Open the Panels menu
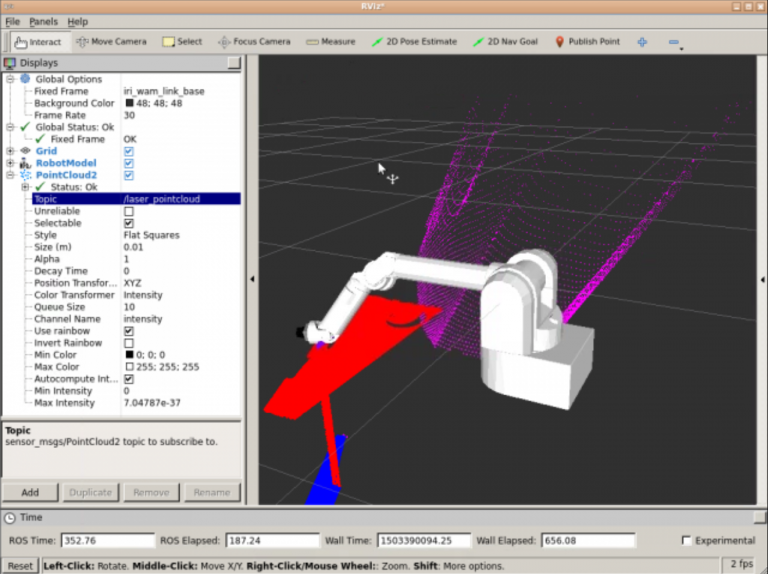768x574 pixels. point(43,21)
